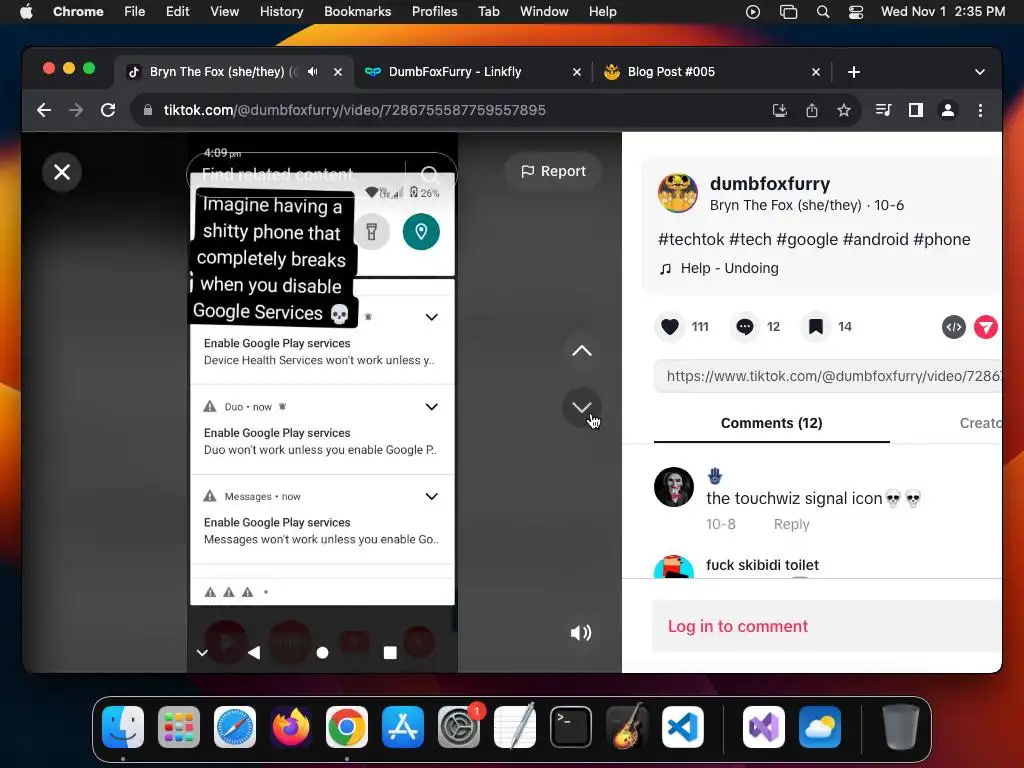
Task: Share via red send icon
Action: point(985,327)
